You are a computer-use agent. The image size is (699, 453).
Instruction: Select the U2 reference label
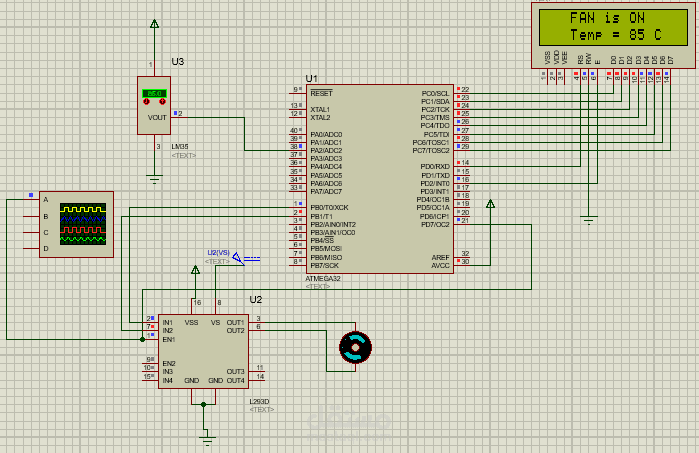coord(255,300)
